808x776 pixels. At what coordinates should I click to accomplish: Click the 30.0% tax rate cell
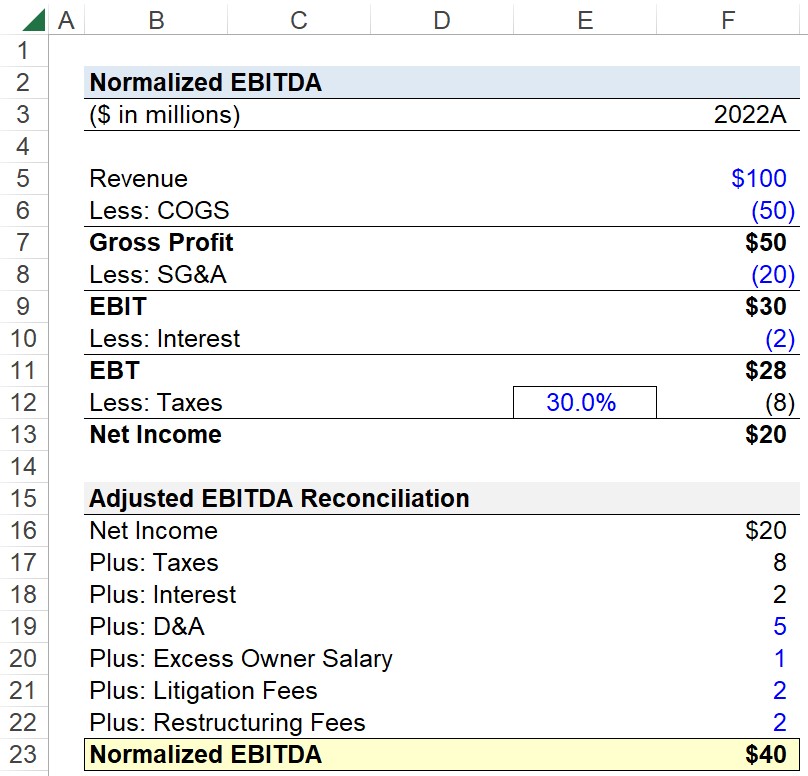(585, 402)
